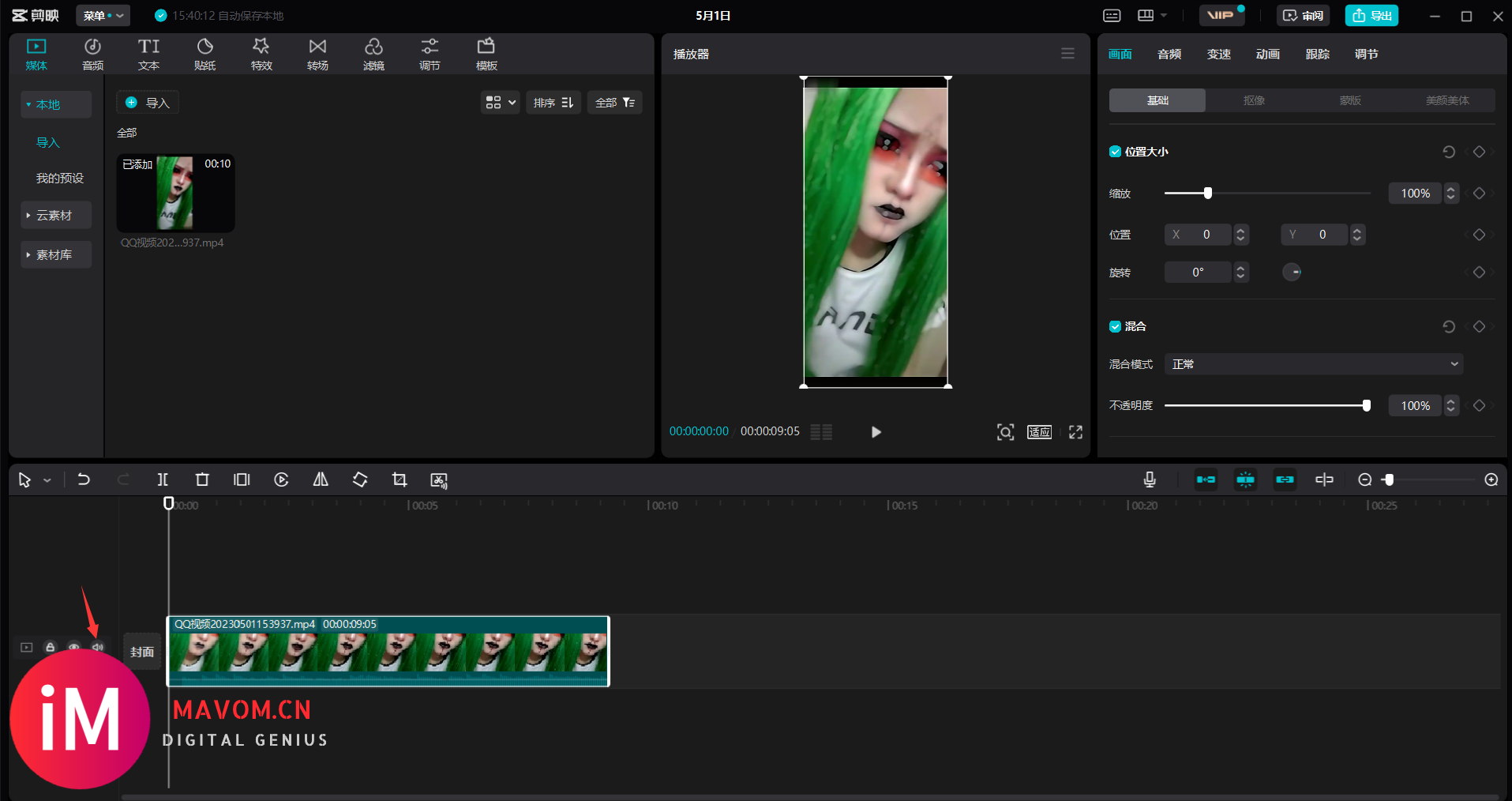The height and width of the screenshot is (801, 1512).
Task: Click the preview axis icon
Action: coord(1324,479)
